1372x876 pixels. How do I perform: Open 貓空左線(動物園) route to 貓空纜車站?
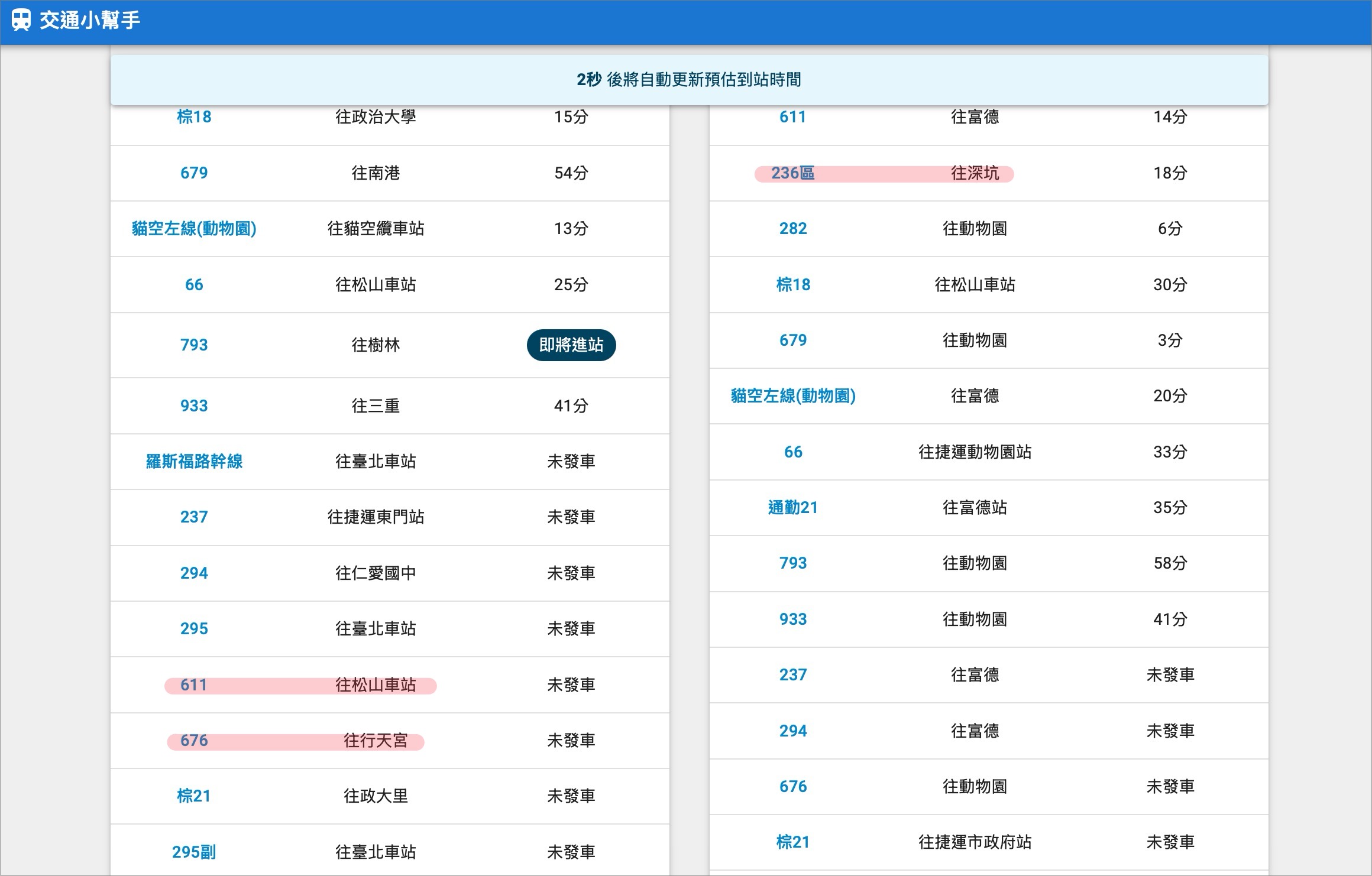tap(194, 229)
